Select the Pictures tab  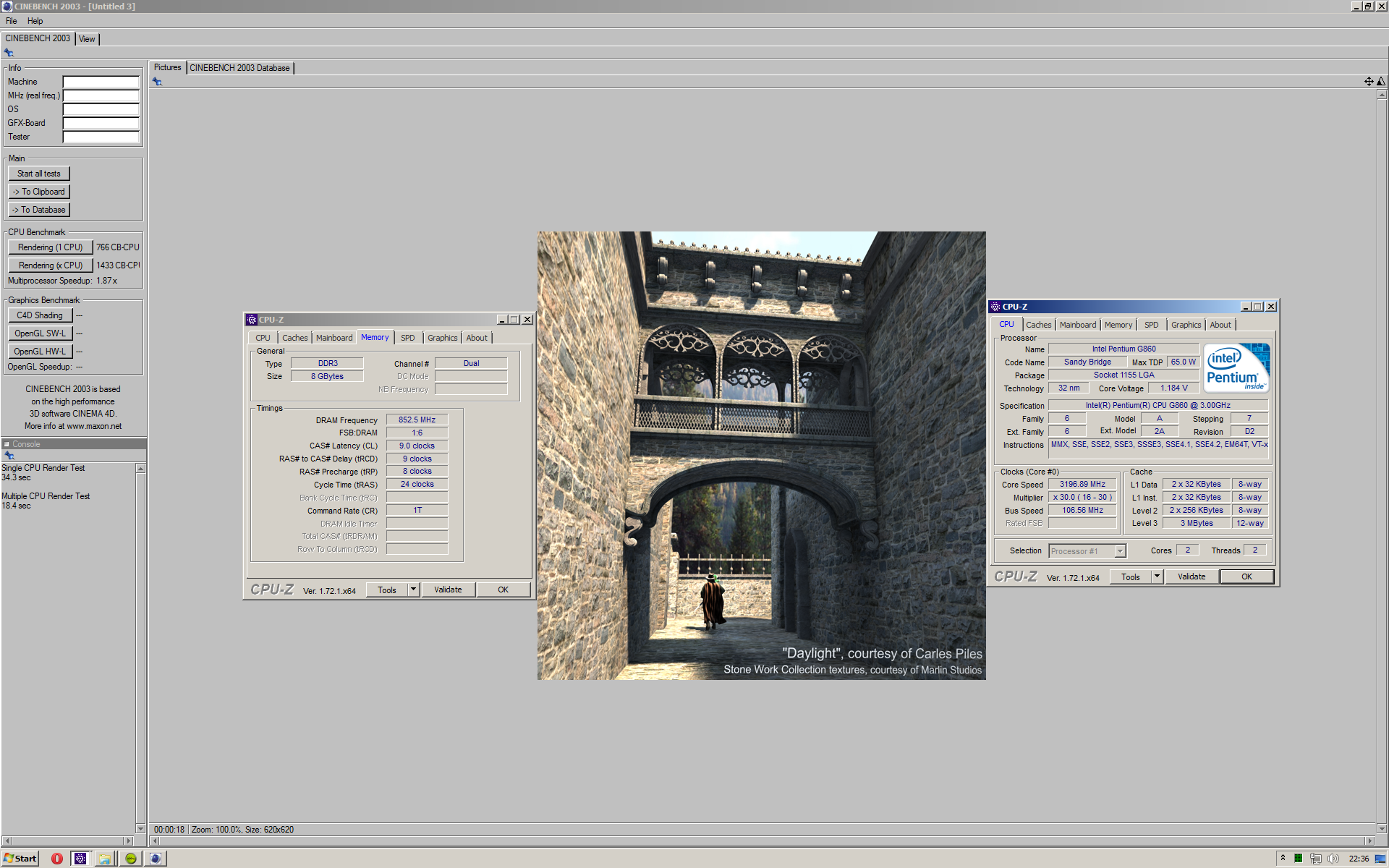click(168, 67)
